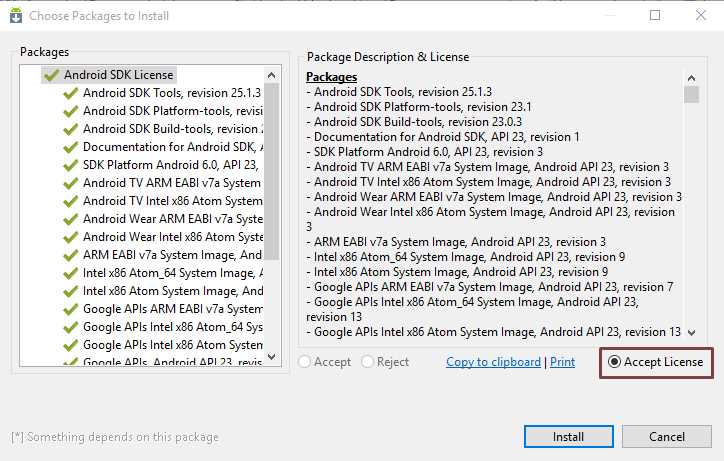Viewport: 724px width, 461px height.
Task: Click checkmark icon beside Intel x86 Atom System Image
Action: 70,291
